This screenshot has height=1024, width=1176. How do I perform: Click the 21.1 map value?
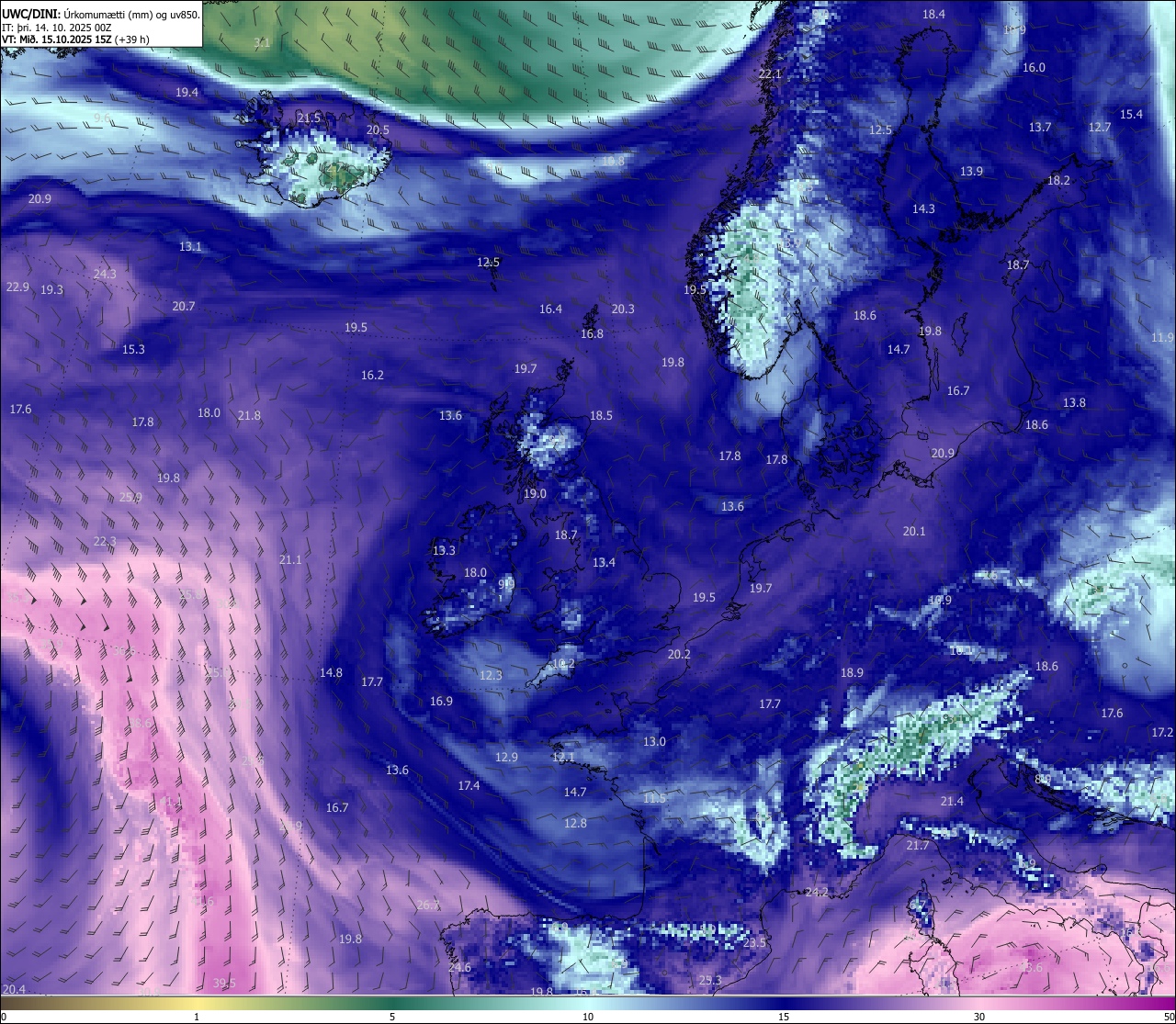(290, 560)
